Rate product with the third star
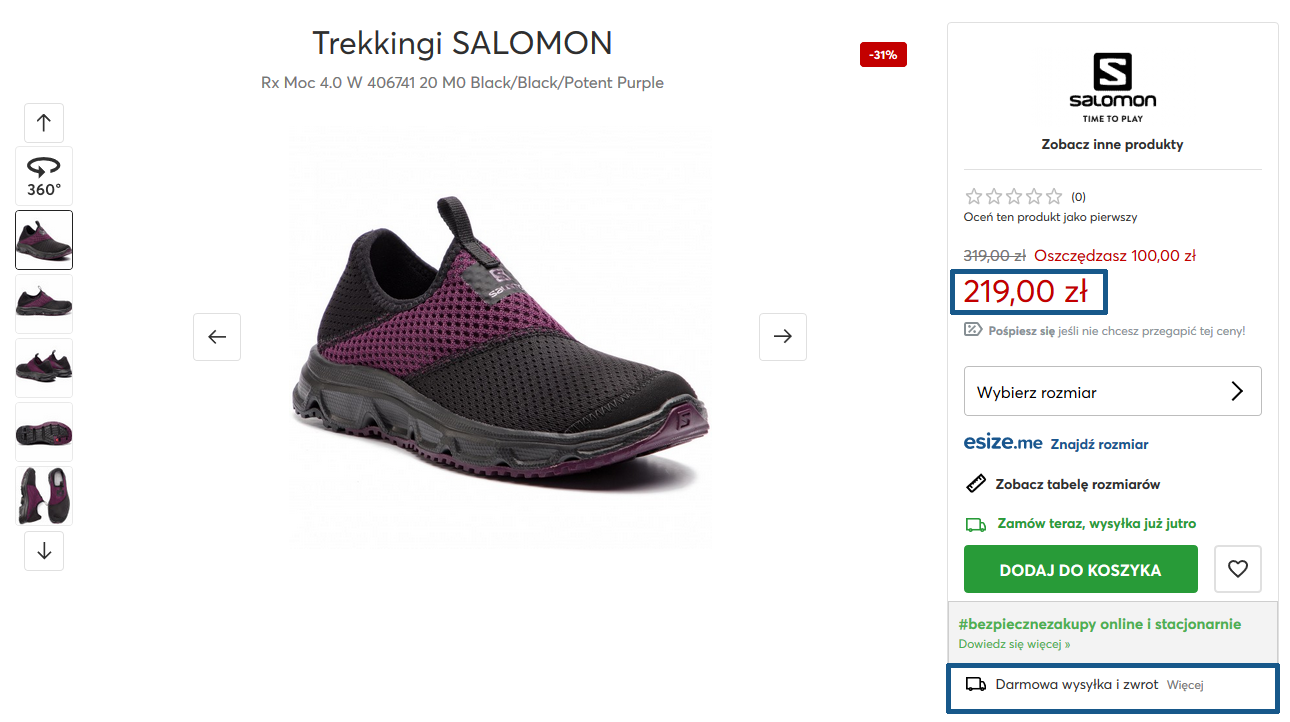The width and height of the screenshot is (1290, 722). 1014,197
